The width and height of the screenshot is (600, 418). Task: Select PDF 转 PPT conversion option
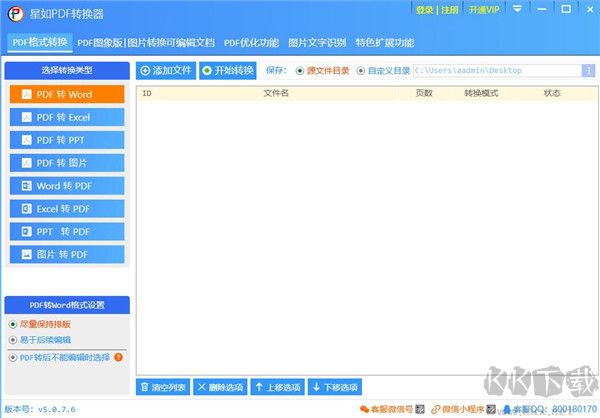tap(67, 140)
